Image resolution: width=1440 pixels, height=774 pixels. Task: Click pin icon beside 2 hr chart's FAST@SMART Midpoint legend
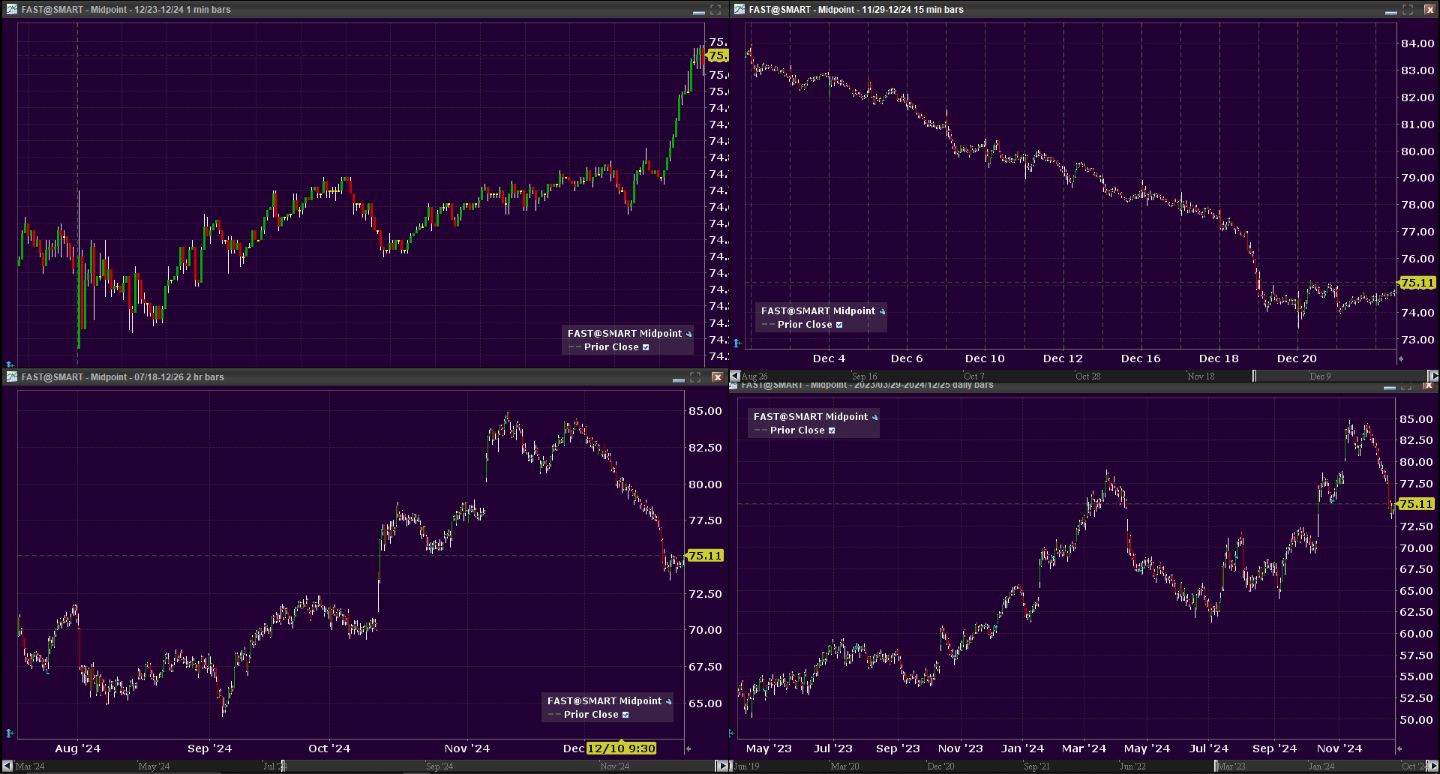[668, 701]
